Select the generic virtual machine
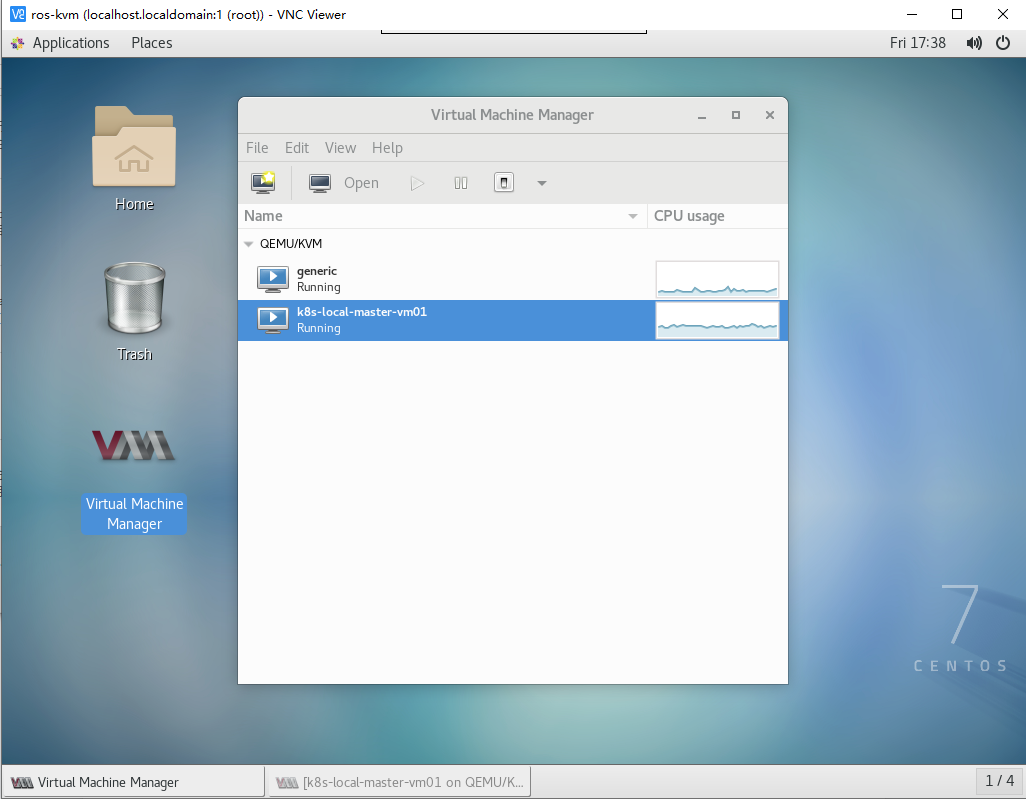 (513, 279)
